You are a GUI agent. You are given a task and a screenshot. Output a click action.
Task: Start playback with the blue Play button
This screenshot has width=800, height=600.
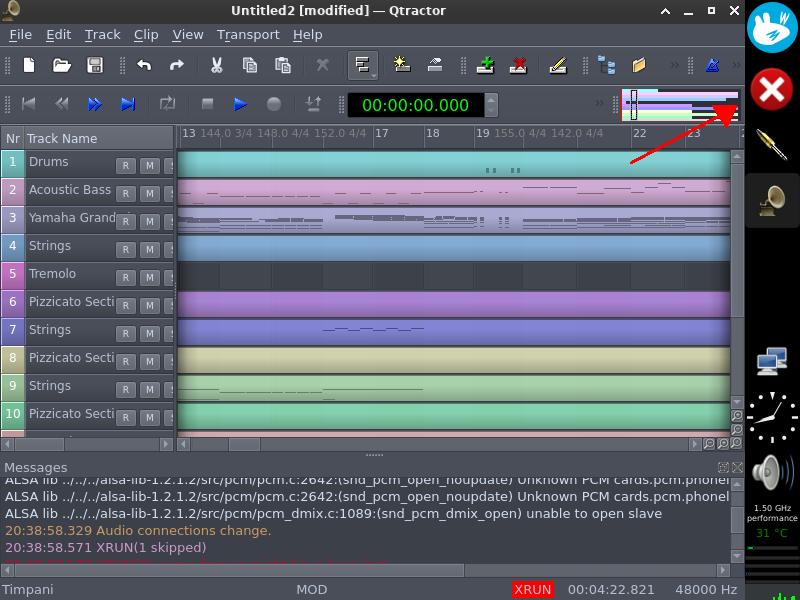click(239, 103)
